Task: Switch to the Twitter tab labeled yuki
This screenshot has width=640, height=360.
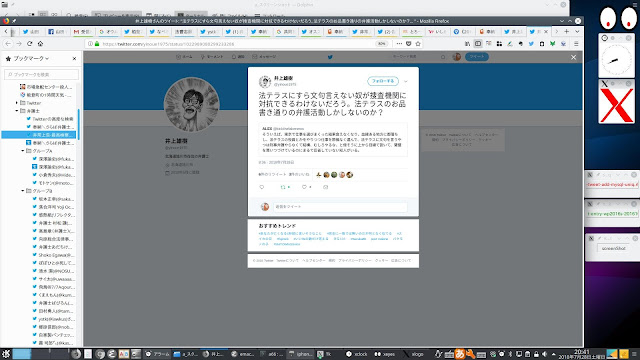Action: [209, 31]
